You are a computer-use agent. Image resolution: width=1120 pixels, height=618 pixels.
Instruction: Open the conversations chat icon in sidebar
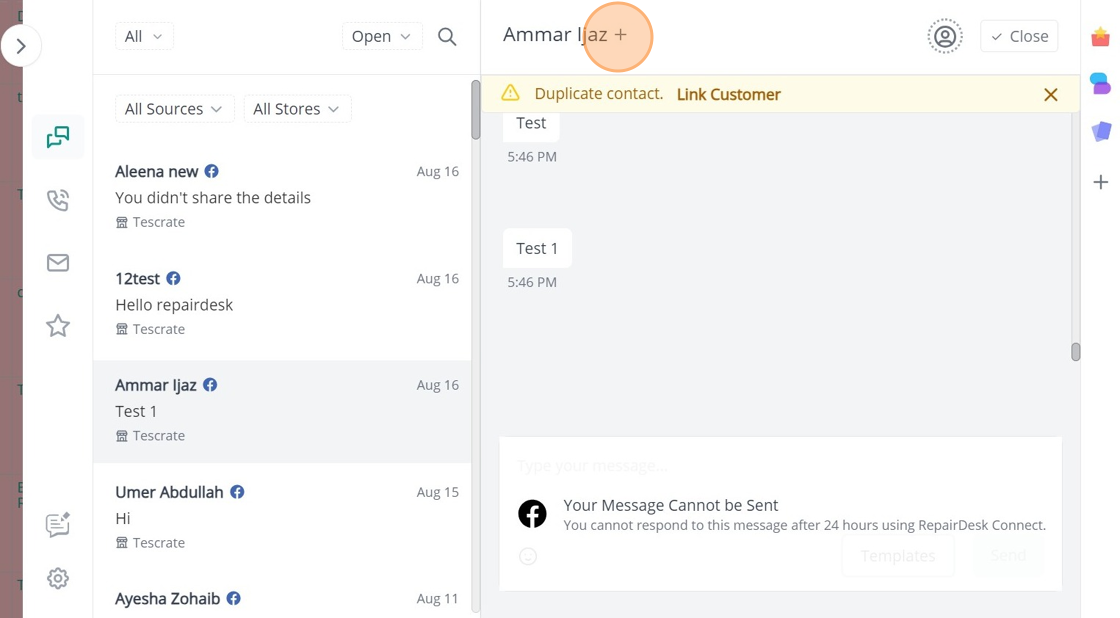tap(58, 136)
